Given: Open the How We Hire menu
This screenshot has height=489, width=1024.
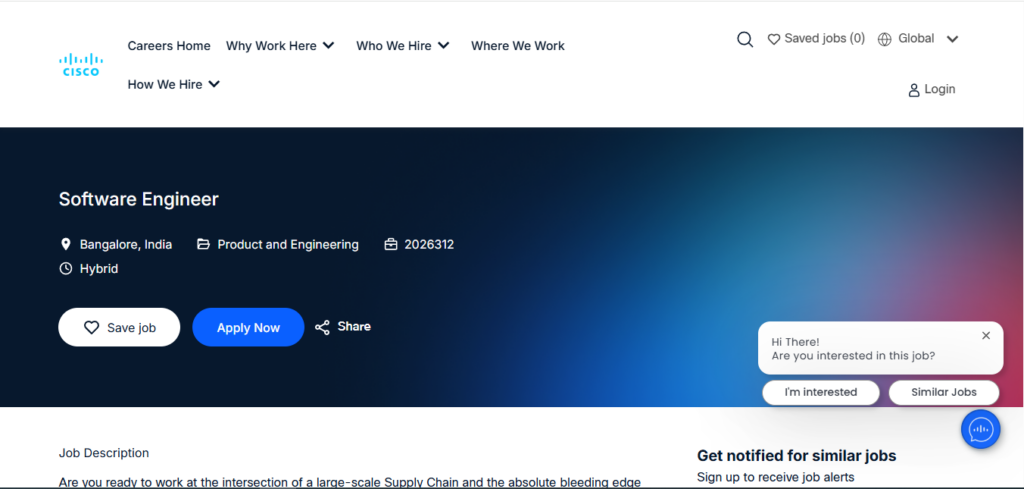Looking at the screenshot, I should coord(165,84).
